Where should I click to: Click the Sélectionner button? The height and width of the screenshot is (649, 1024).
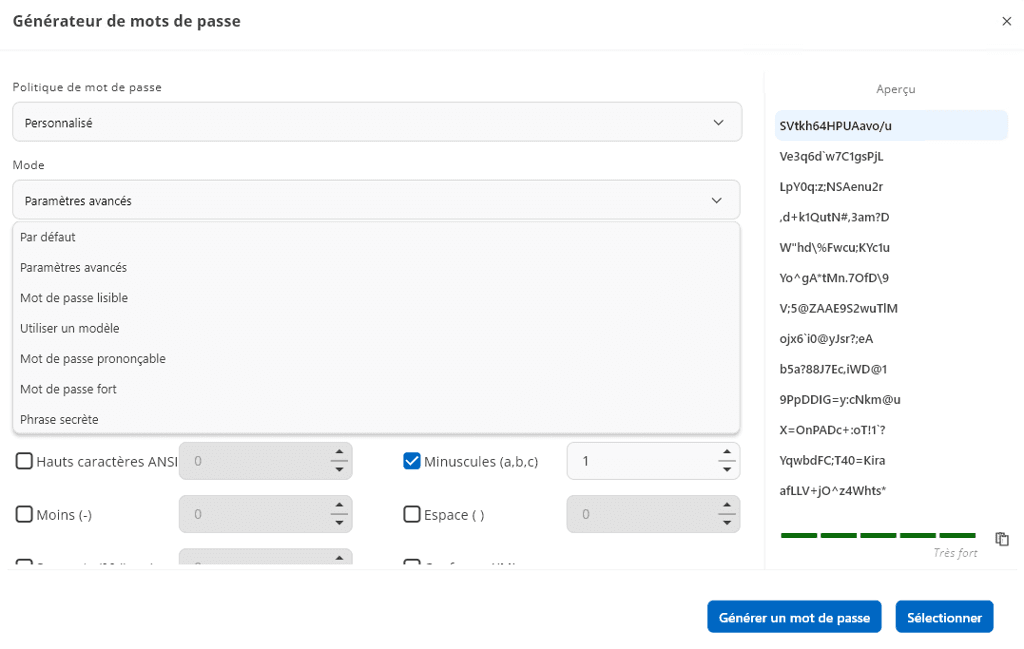(x=944, y=616)
